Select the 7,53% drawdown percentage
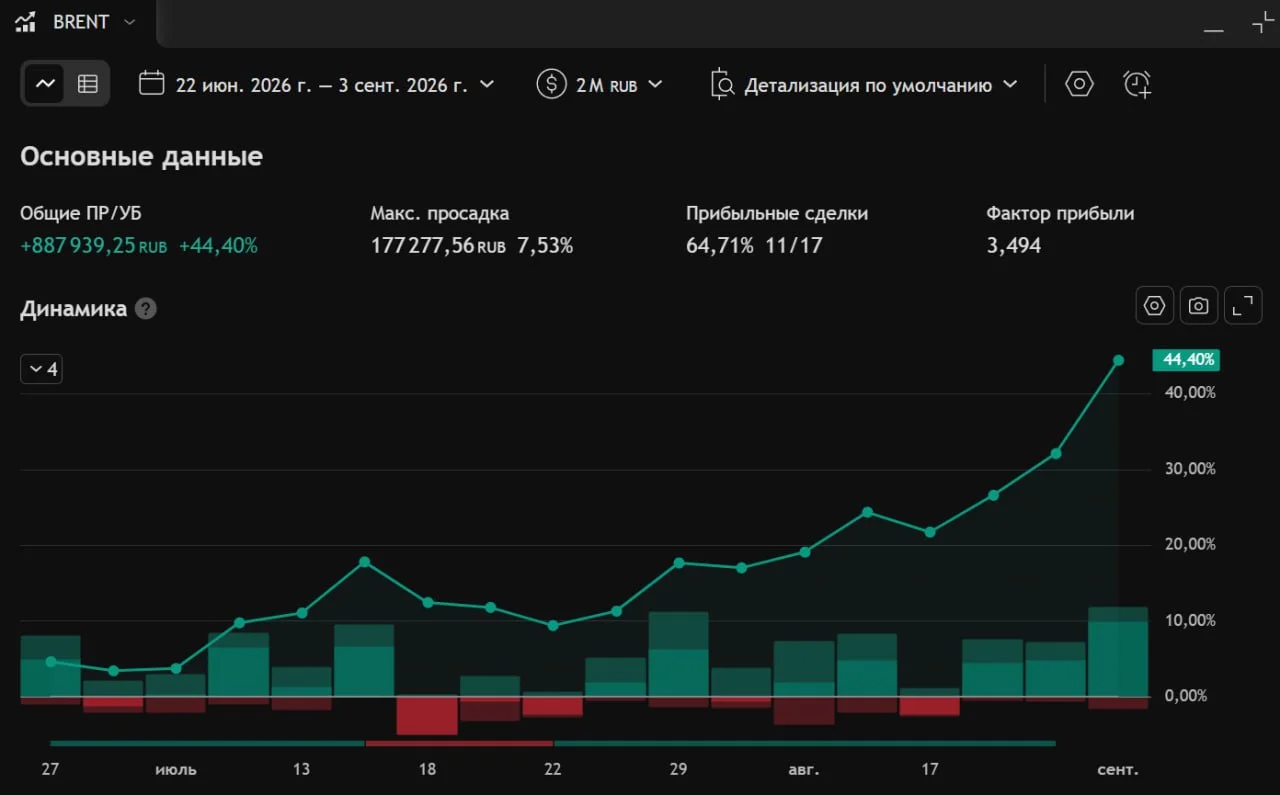 point(545,245)
